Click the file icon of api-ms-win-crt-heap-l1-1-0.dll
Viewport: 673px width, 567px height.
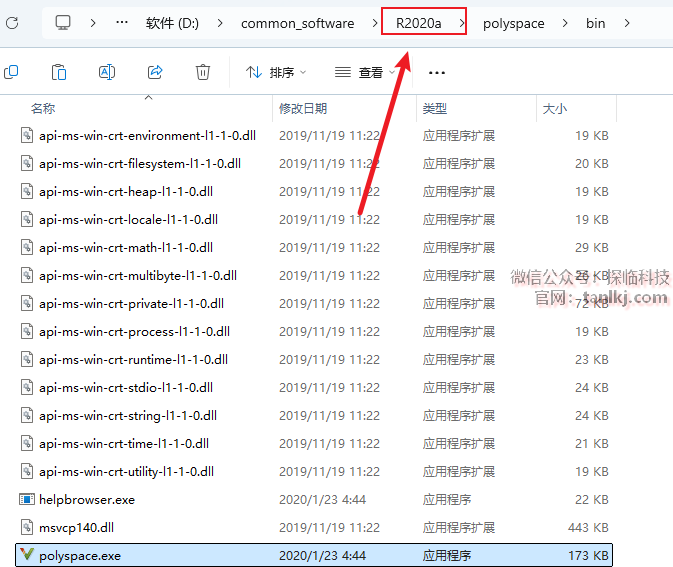(27, 191)
